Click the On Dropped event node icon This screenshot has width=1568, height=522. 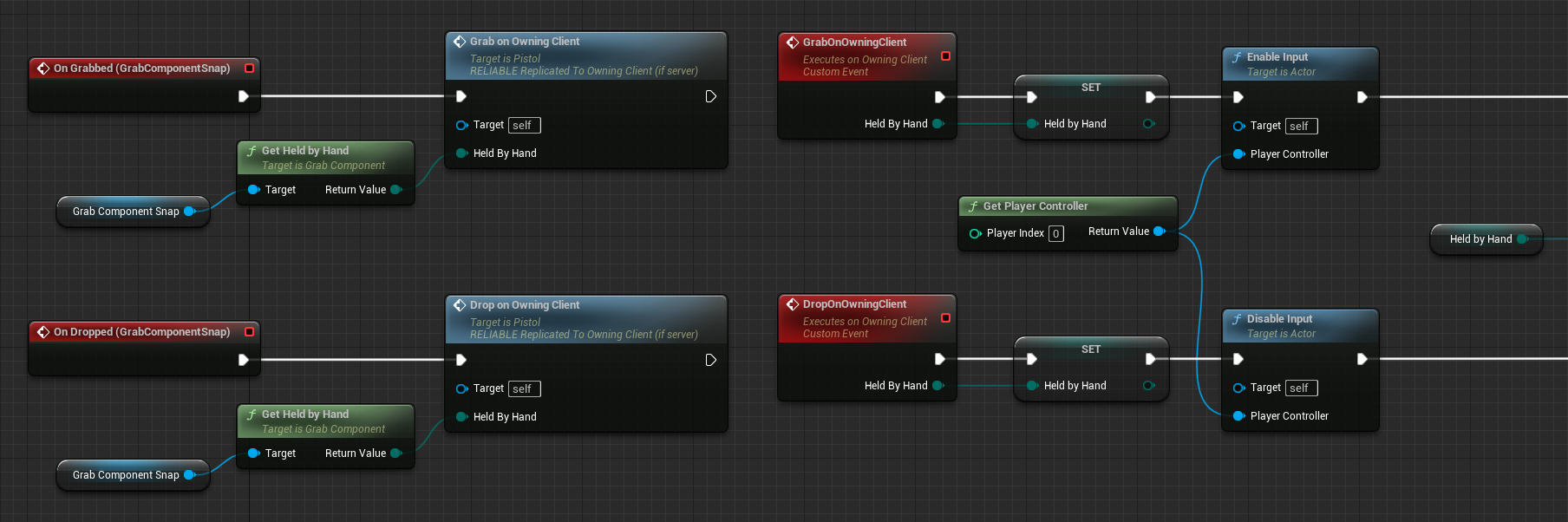43,331
